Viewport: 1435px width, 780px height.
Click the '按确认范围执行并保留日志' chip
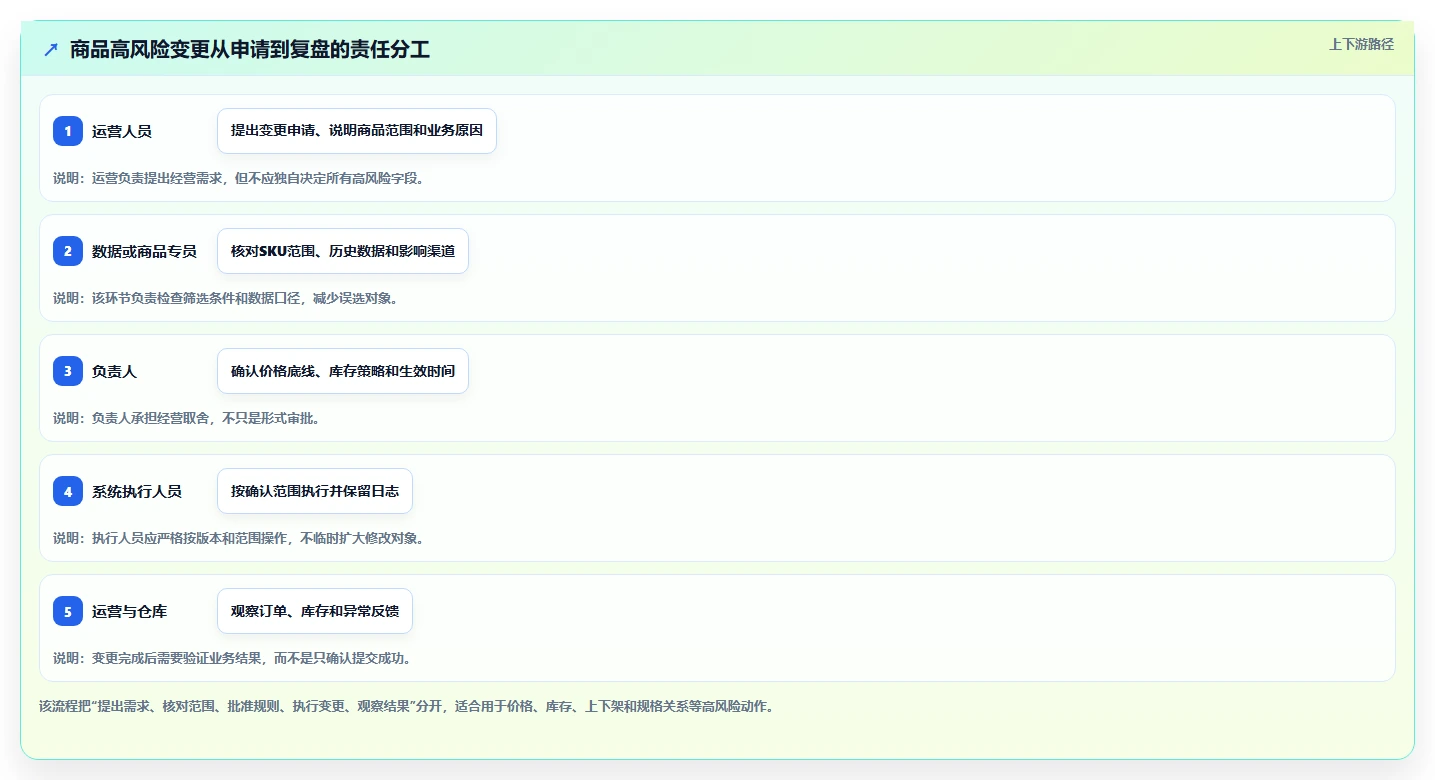click(315, 491)
